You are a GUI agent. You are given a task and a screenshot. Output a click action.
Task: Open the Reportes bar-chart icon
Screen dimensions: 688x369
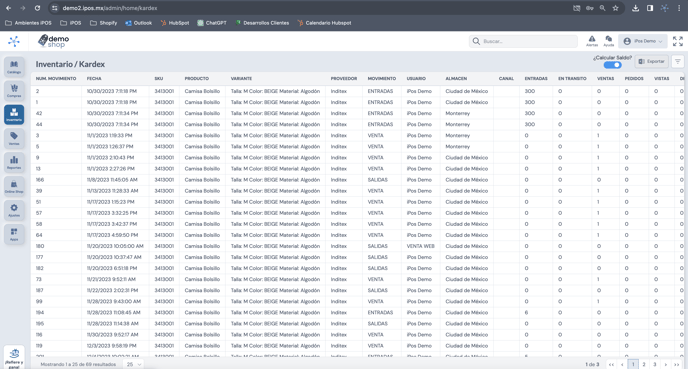coord(14,162)
